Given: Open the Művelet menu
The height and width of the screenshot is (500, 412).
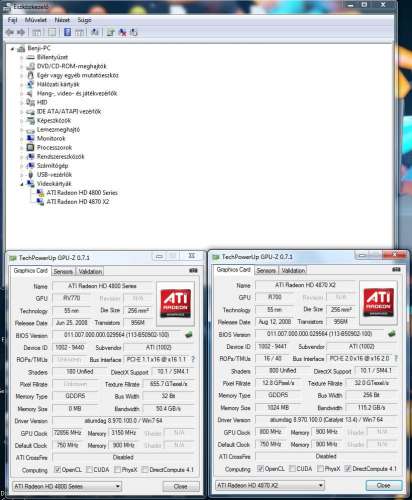Looking at the screenshot, I should pos(36,20).
